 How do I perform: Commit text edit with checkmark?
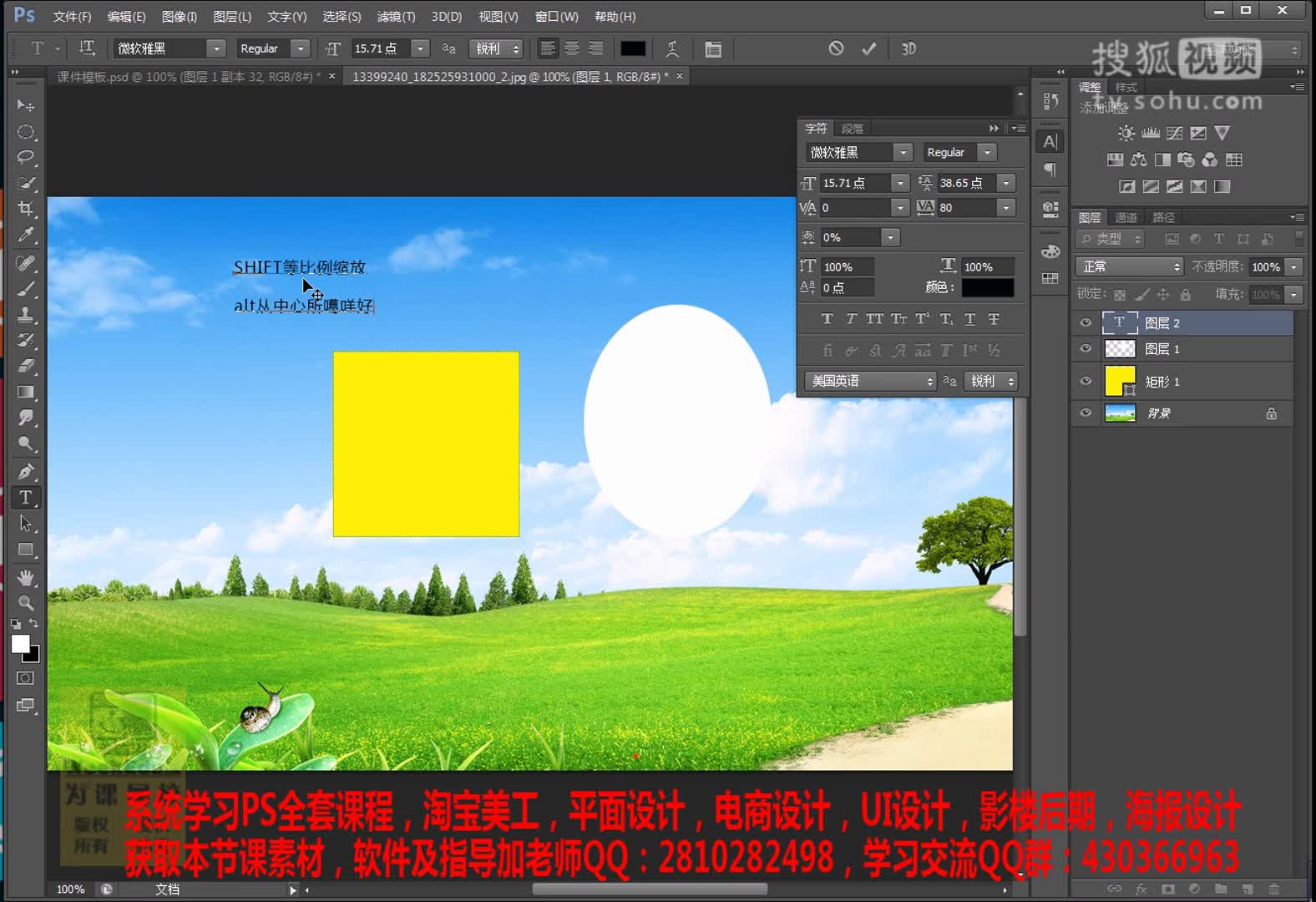pyautogui.click(x=869, y=48)
